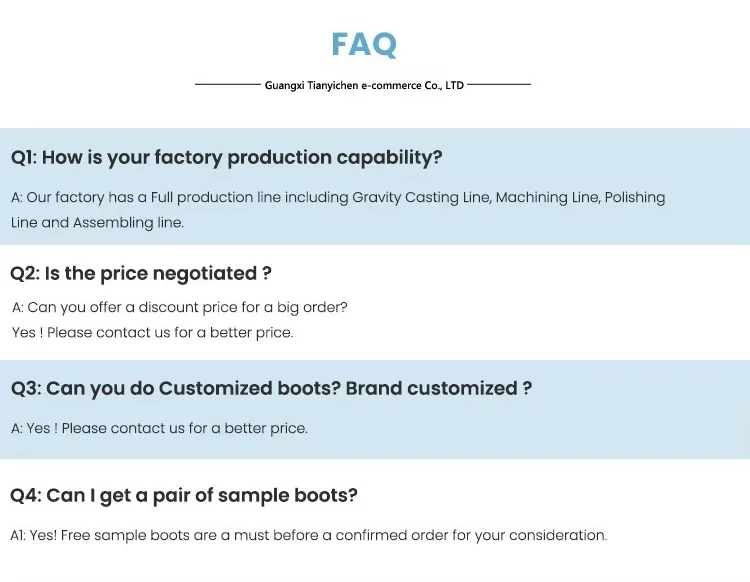Expand Q4 about a pair of sample boots

(184, 495)
